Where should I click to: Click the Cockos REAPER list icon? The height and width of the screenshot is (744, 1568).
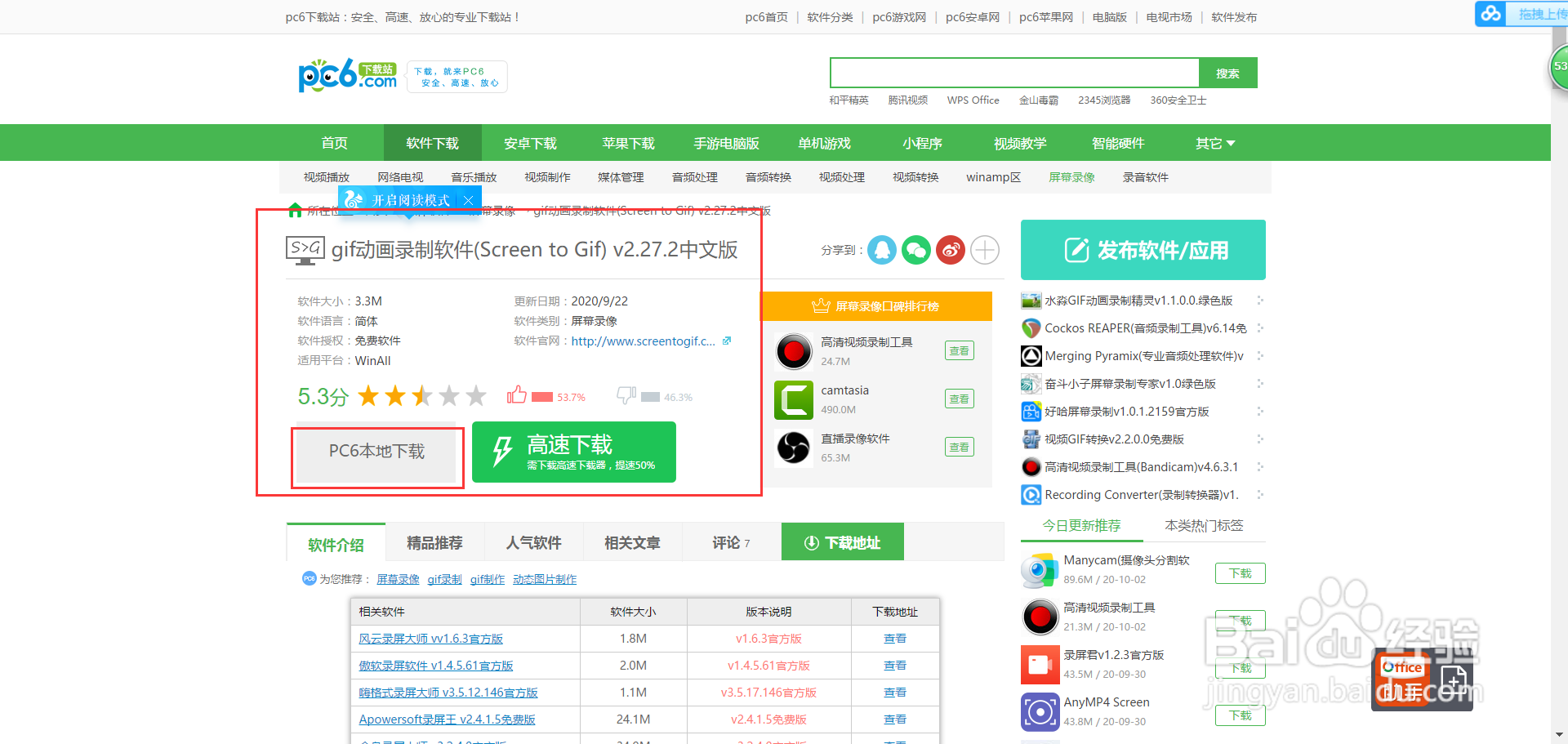(x=1031, y=328)
